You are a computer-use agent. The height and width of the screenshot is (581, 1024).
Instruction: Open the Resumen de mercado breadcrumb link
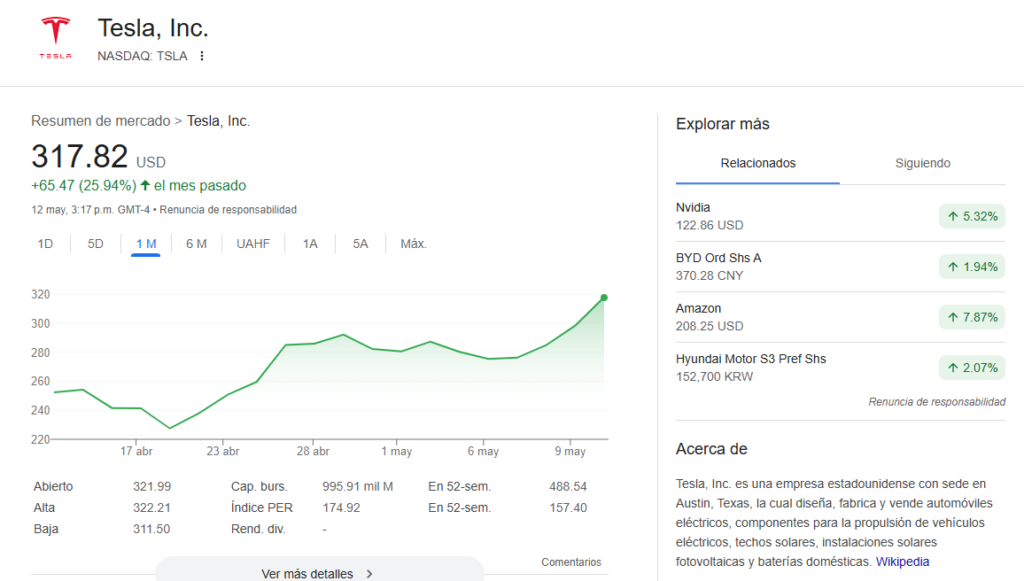101,121
